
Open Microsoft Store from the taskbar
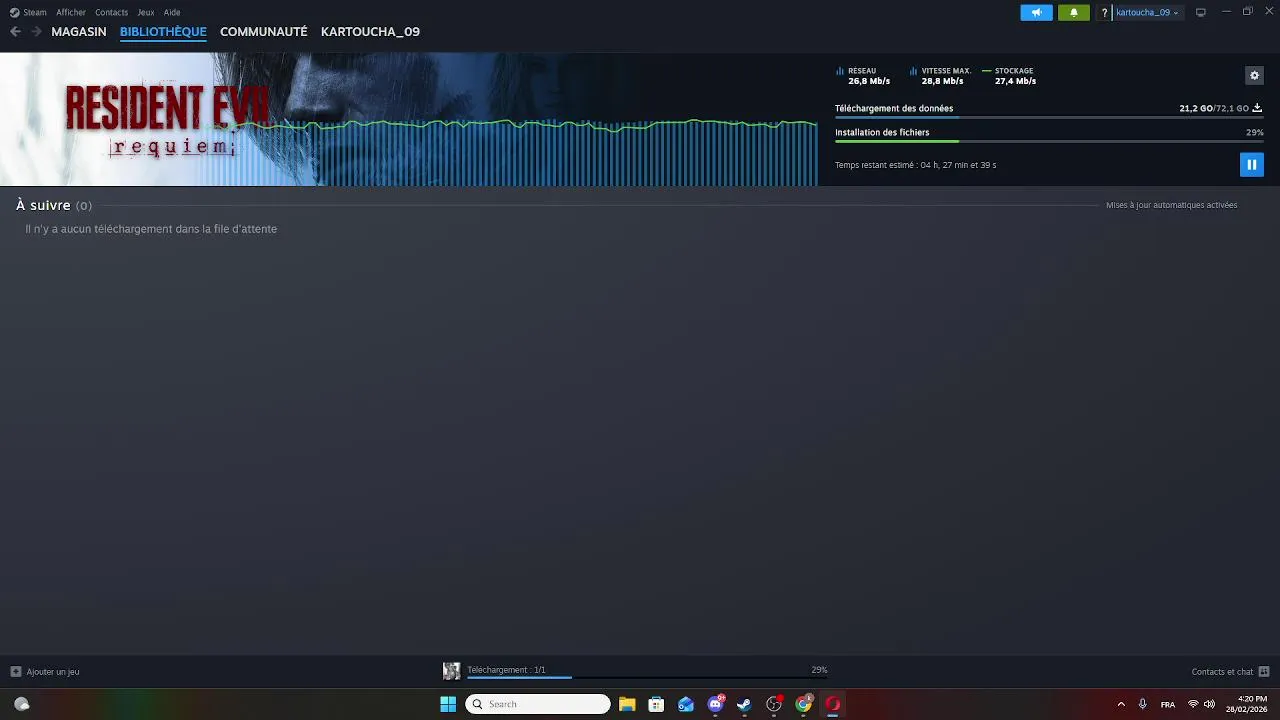(x=656, y=704)
